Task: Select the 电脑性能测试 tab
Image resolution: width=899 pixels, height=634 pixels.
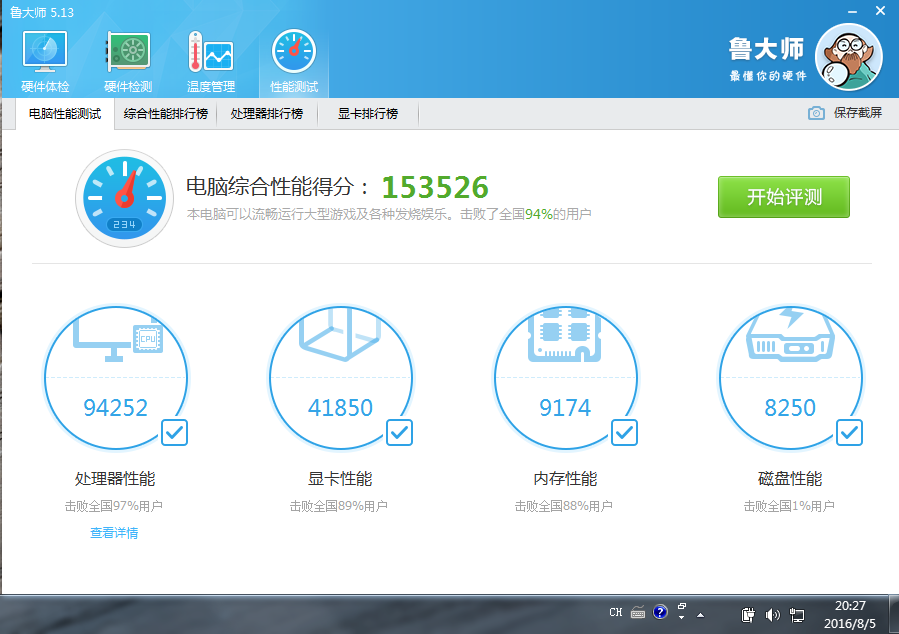Action: pos(65,114)
